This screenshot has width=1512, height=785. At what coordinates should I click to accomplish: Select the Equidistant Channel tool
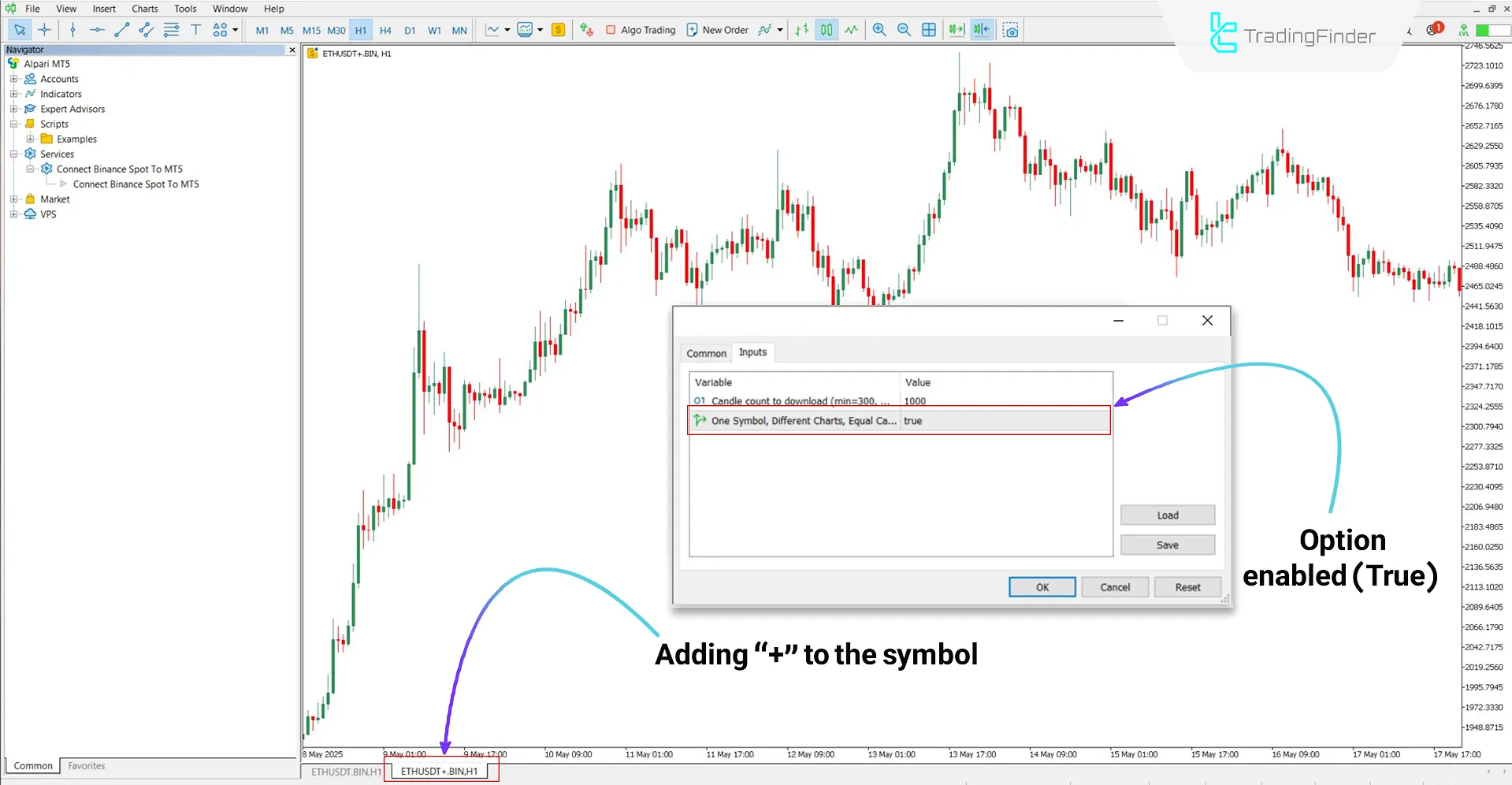[x=146, y=30]
